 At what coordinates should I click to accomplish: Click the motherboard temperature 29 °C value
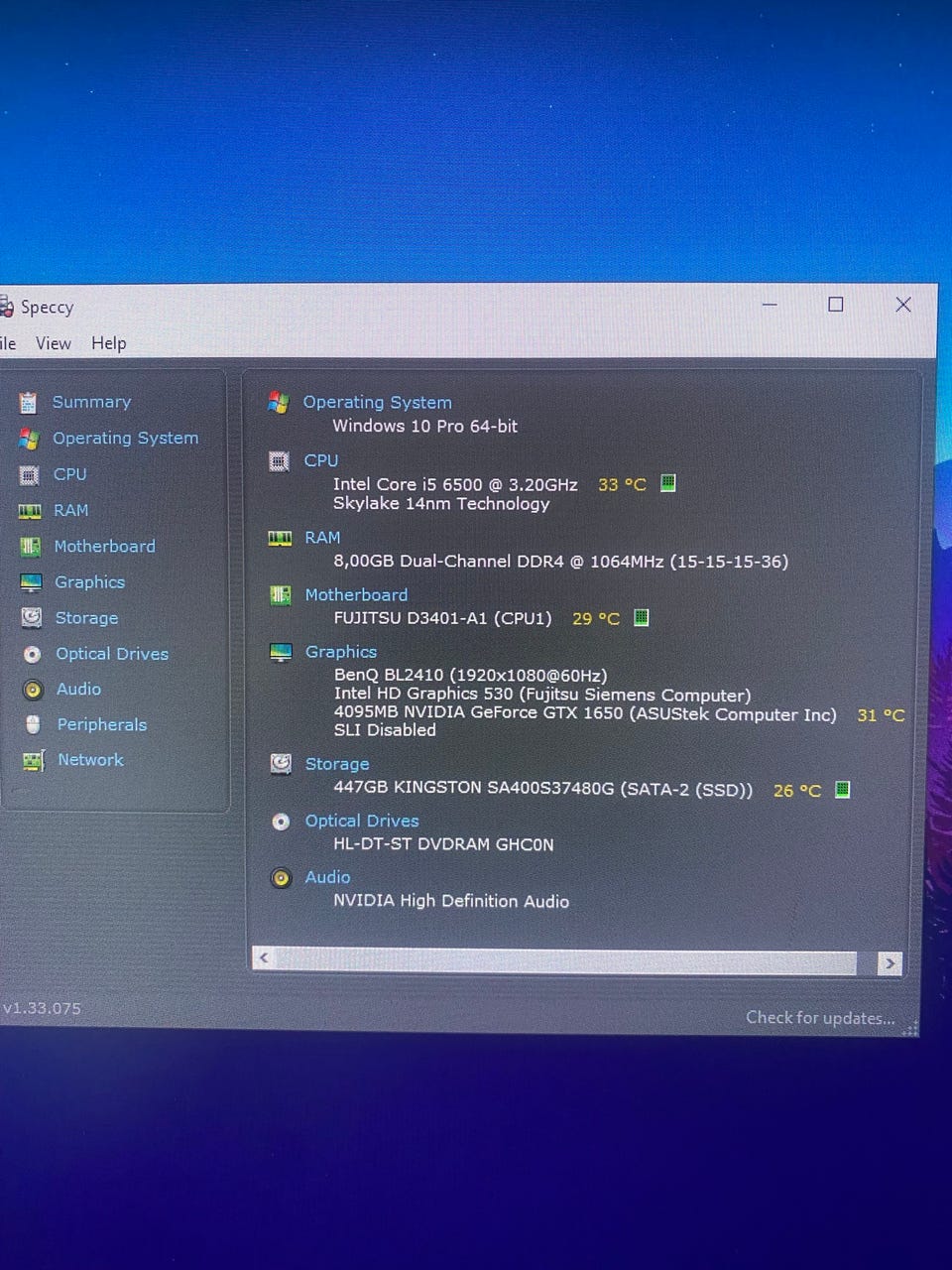click(x=596, y=618)
